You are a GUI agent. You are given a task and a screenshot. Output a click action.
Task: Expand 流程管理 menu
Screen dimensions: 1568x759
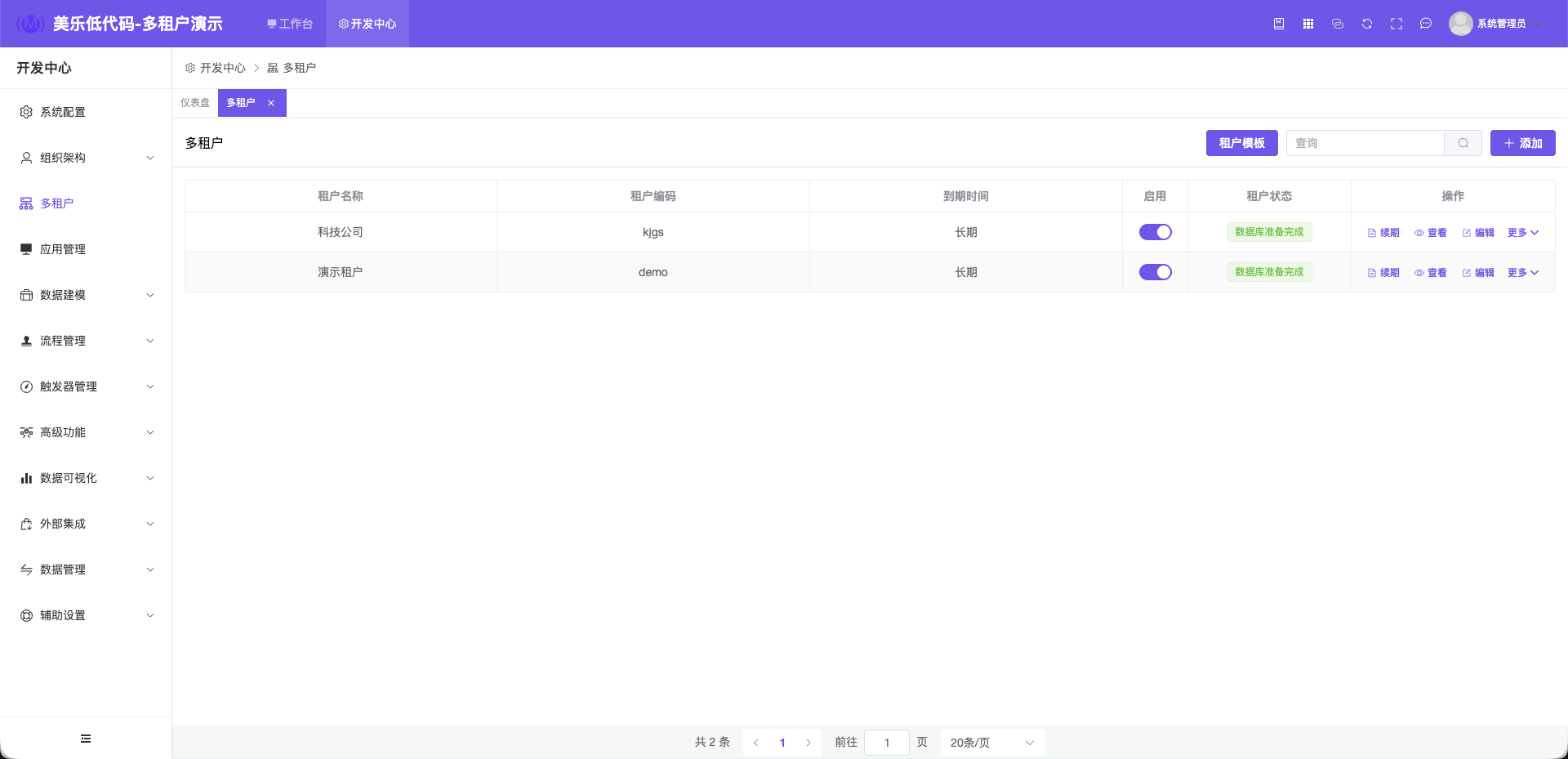coord(86,341)
